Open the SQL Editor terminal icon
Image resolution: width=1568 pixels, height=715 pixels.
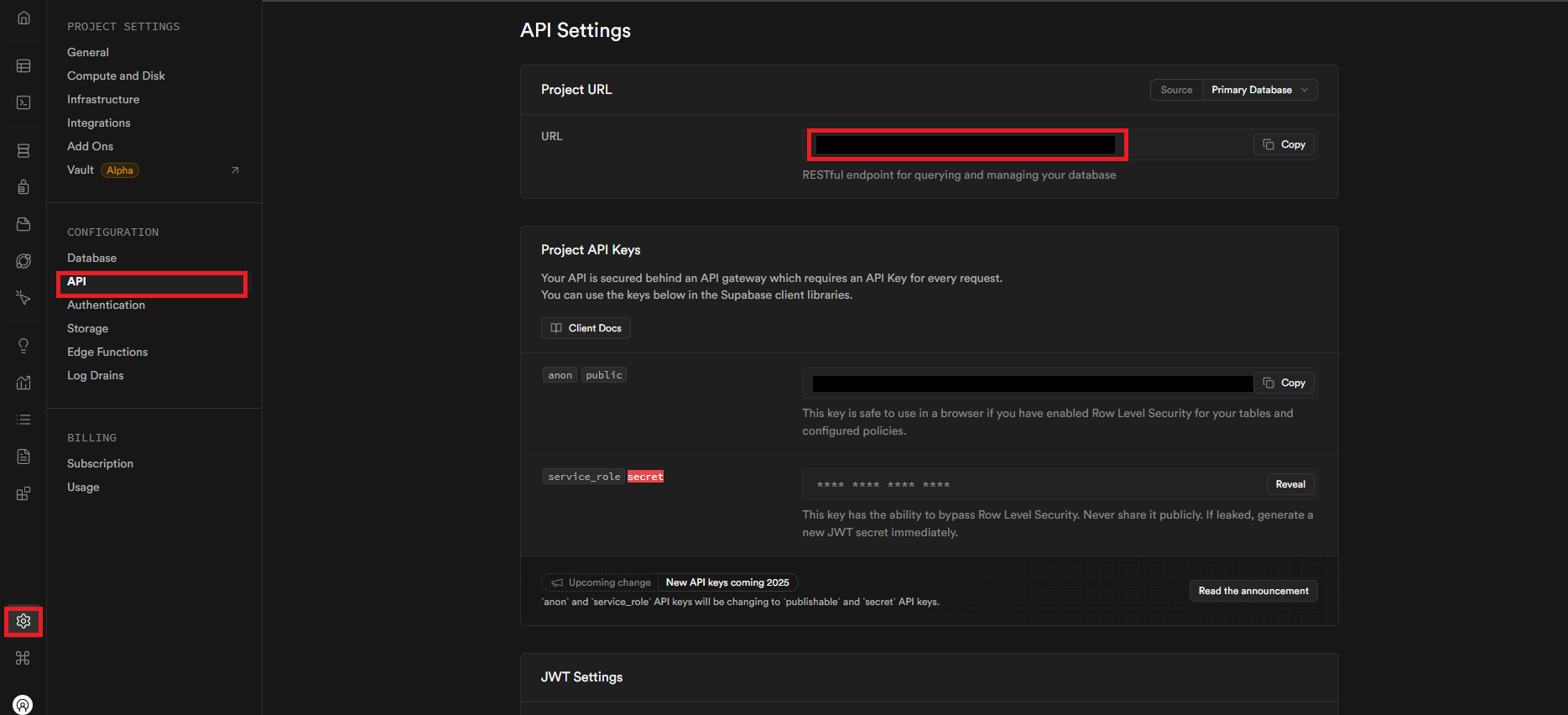23,102
